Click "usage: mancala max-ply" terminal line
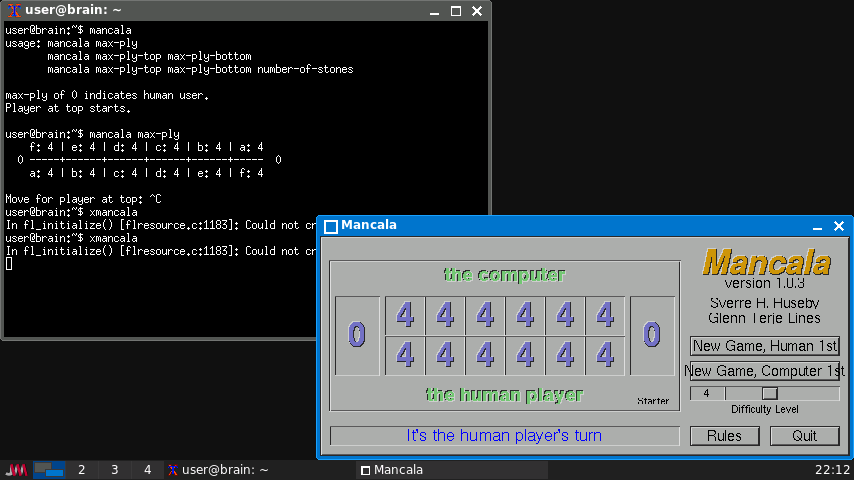Screen dimensions: 854x480 [x=71, y=43]
